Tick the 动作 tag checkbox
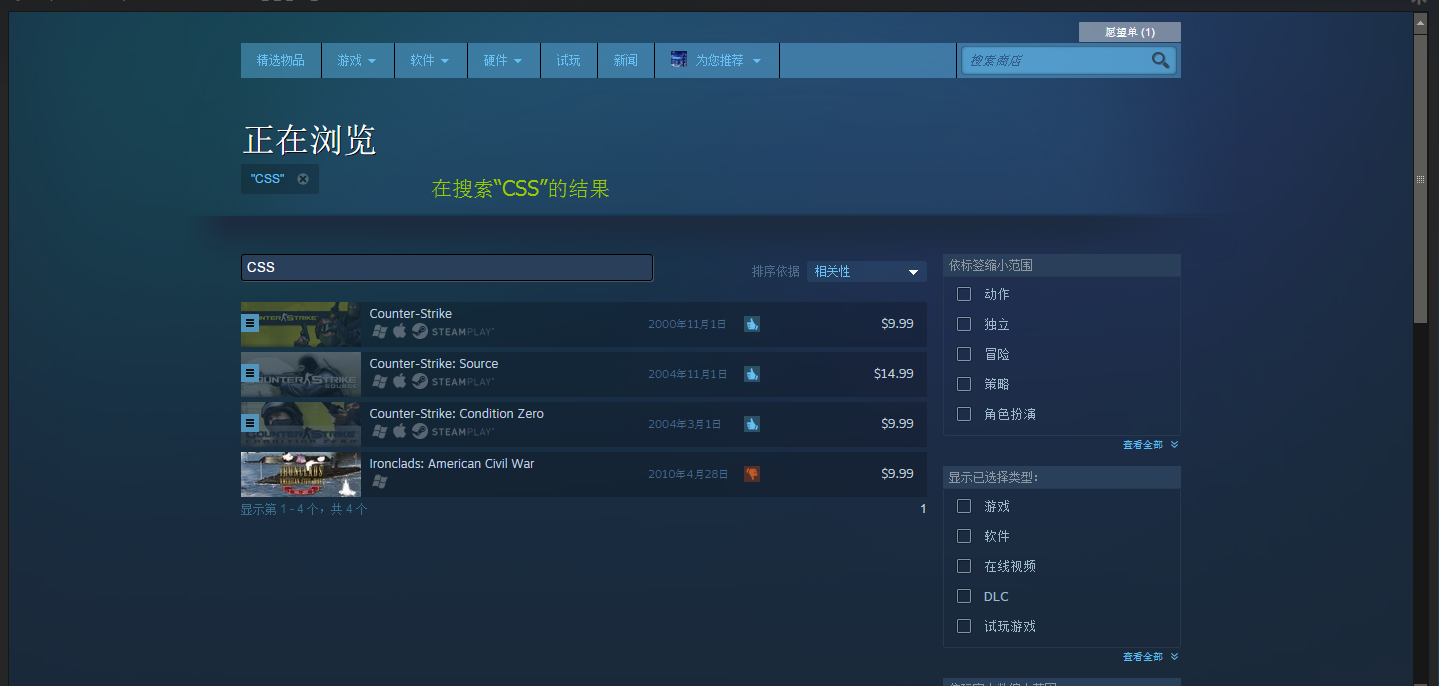Screen dimensions: 1439x686 tap(964, 294)
